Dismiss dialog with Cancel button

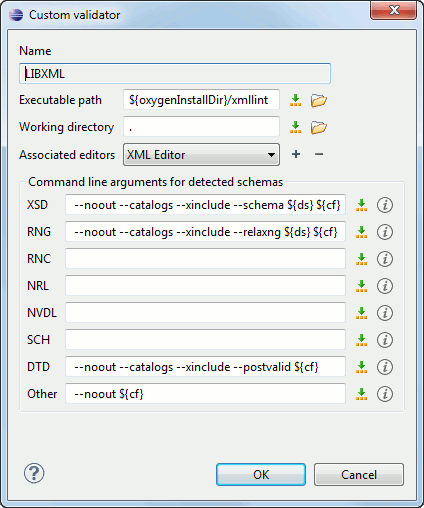[359, 474]
